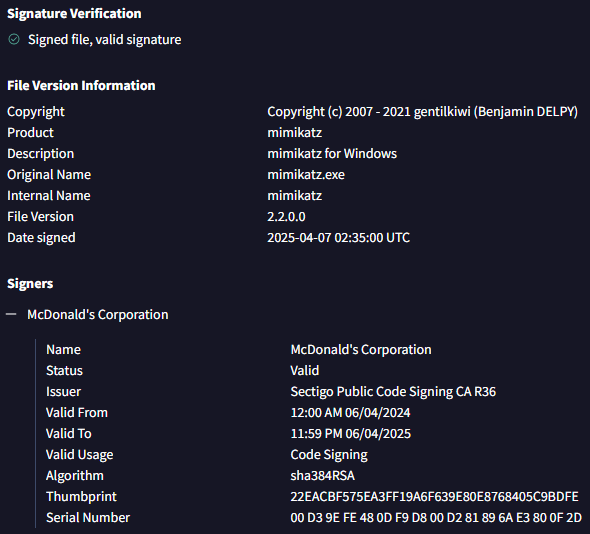Select the Code Signing usage value
This screenshot has height=534, width=590.
(x=329, y=455)
